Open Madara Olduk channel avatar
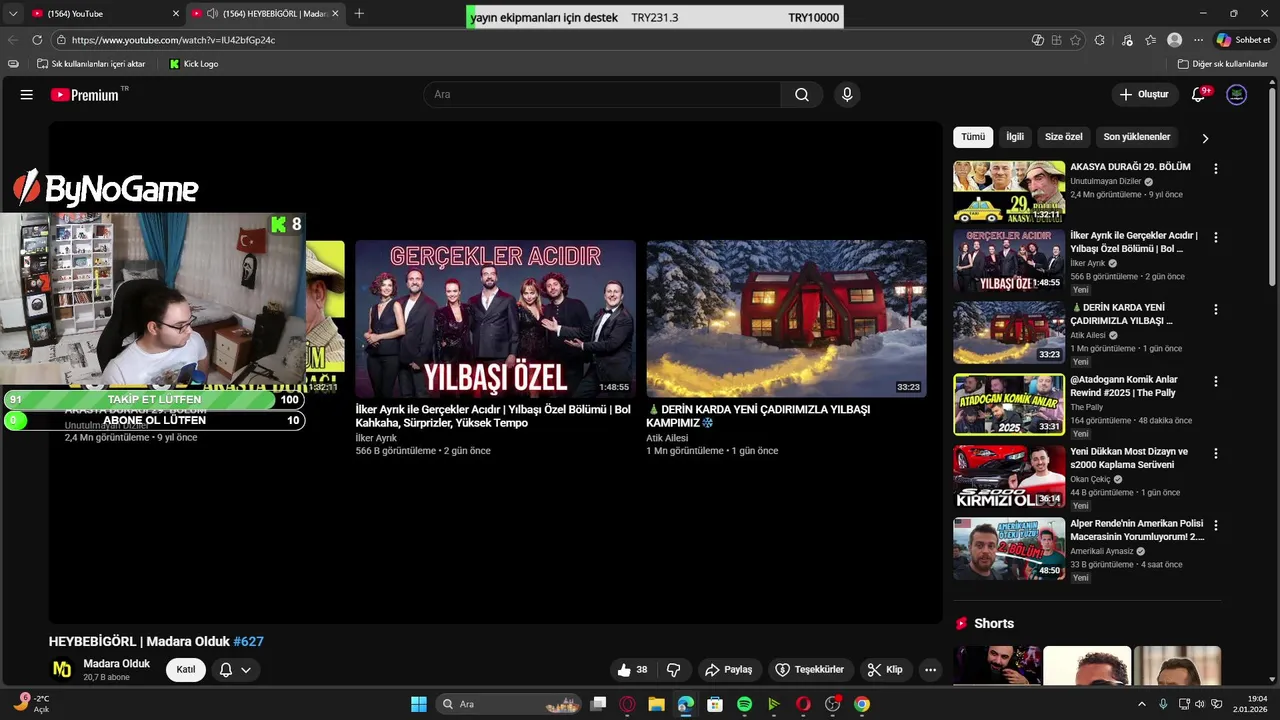This screenshot has width=1280, height=720. (62, 670)
